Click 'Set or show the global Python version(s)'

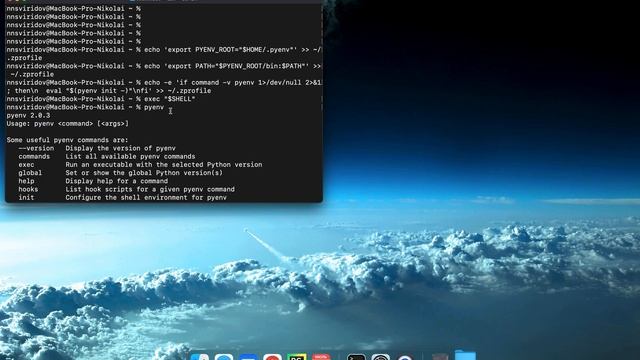pos(144,173)
